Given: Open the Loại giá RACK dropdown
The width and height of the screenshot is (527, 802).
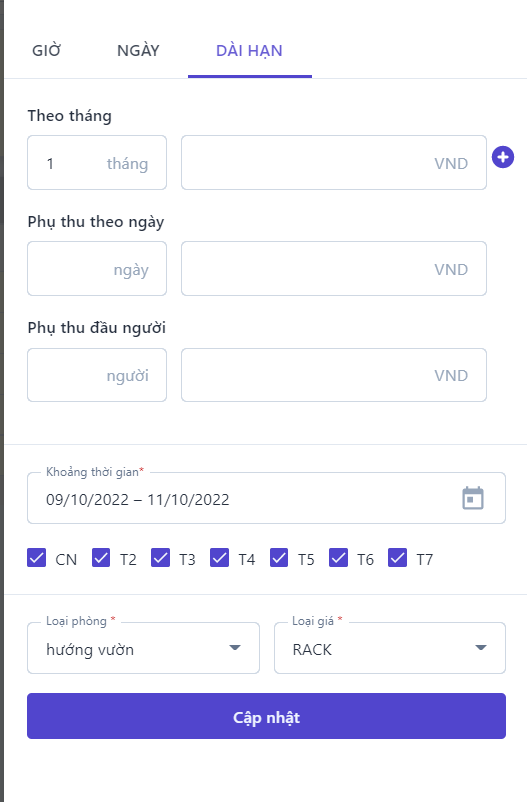Looking at the screenshot, I should click(x=390, y=648).
